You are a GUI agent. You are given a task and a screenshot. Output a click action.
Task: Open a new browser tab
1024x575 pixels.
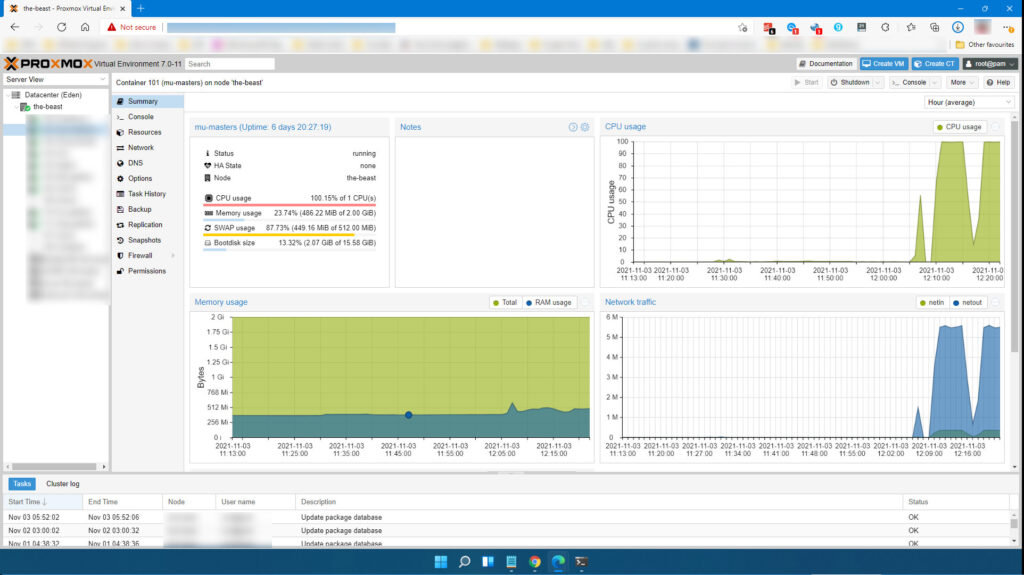point(140,8)
